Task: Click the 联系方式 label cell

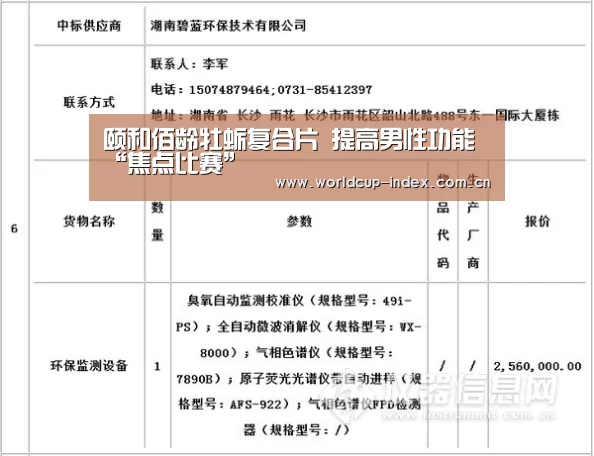Action: [x=89, y=102]
